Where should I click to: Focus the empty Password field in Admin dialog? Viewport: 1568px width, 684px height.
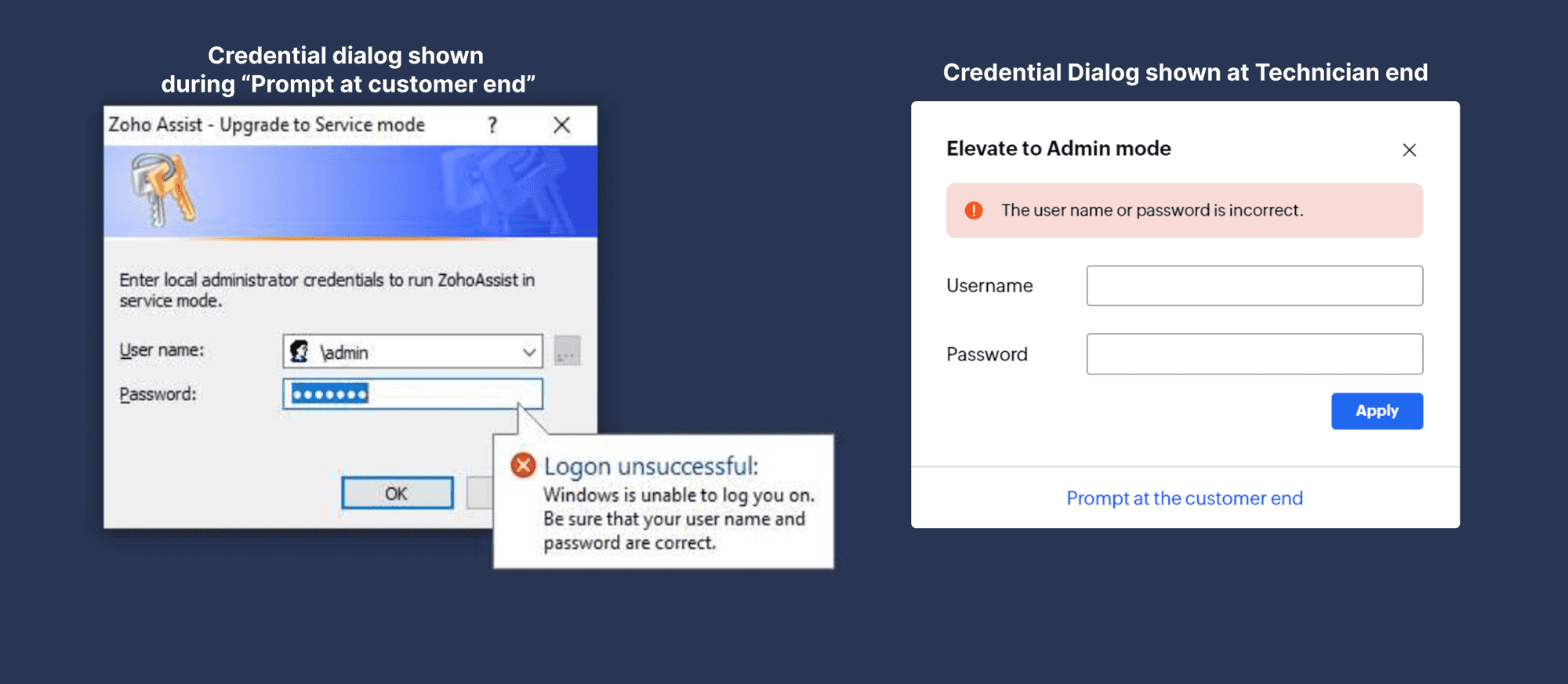coord(1254,354)
